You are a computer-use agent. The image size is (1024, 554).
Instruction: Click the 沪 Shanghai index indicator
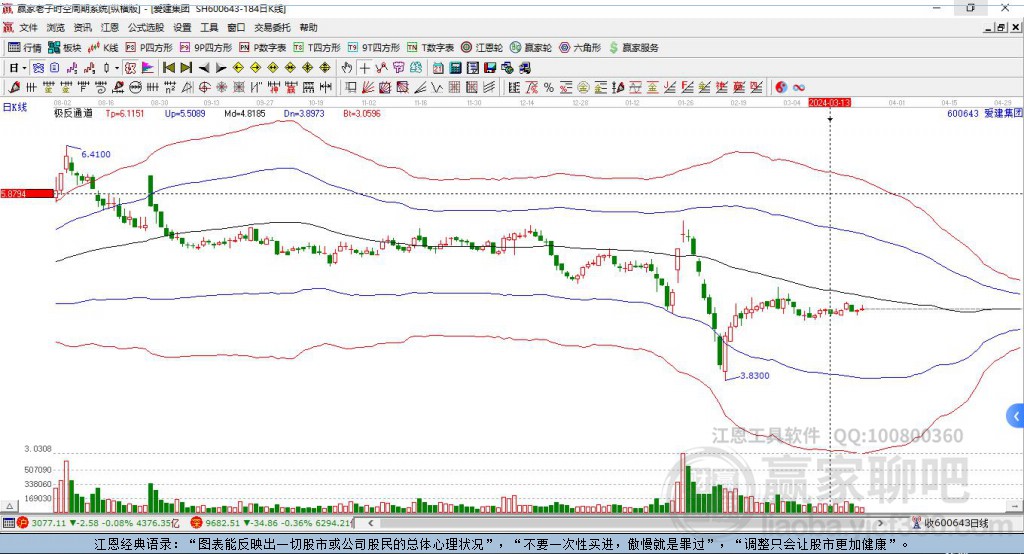click(x=23, y=523)
